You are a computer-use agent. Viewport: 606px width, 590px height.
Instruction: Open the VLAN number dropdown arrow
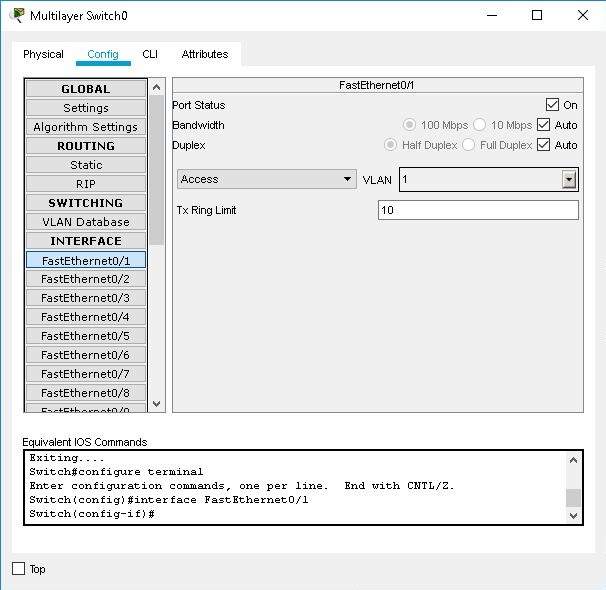tap(569, 179)
